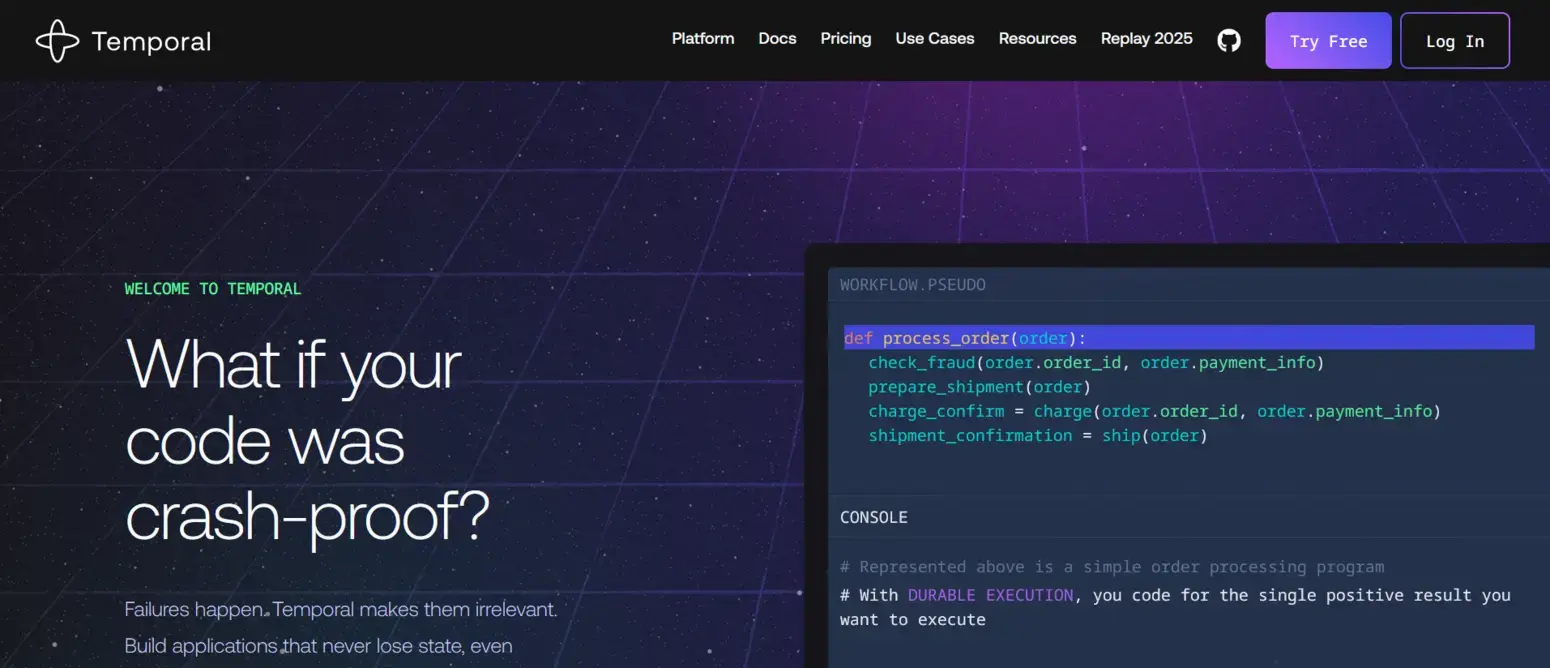Viewport: 1550px width, 668px height.
Task: Open Replay 2025 nav link
Action: coord(1147,39)
